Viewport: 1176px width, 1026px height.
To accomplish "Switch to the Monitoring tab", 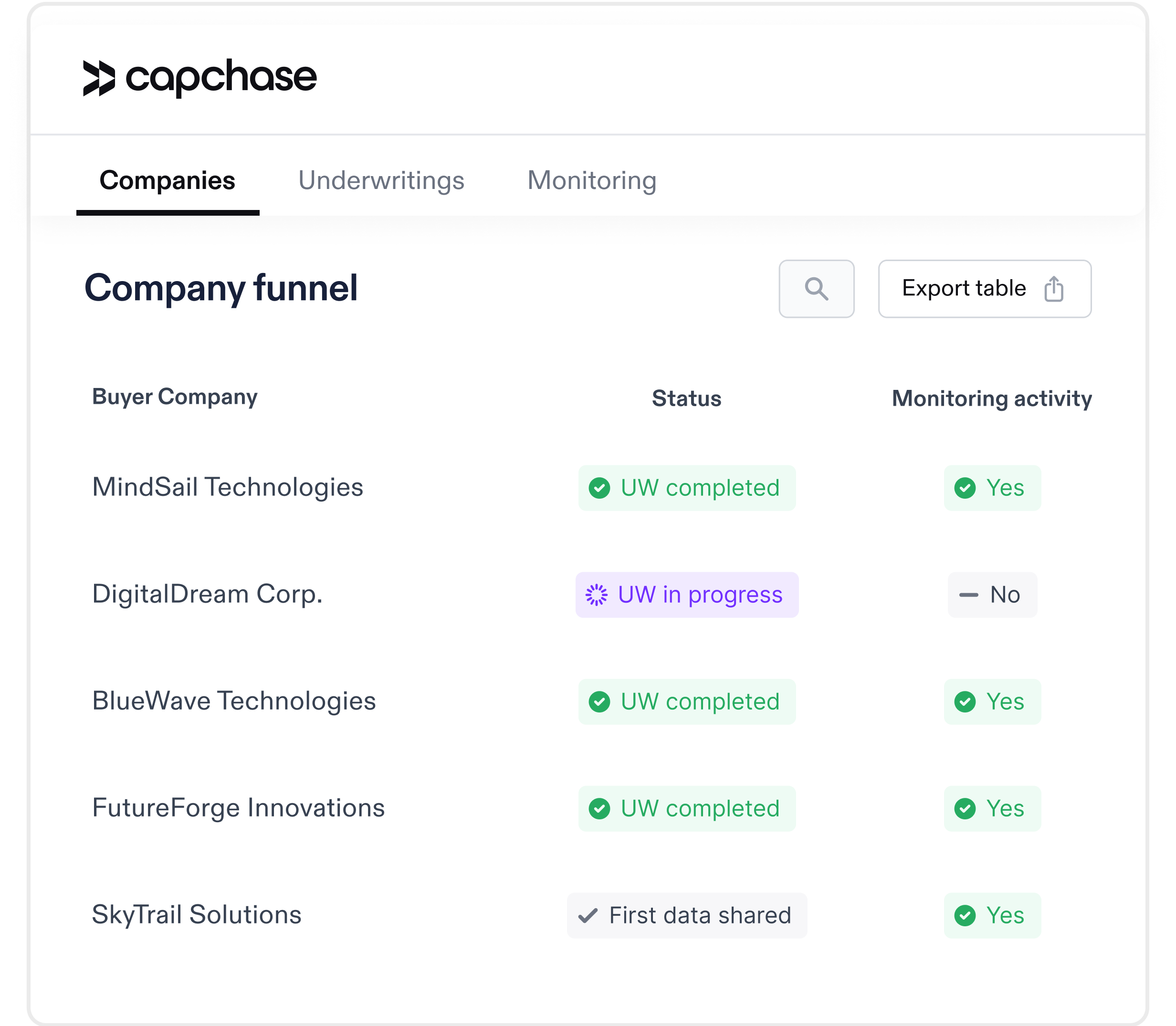I will click(591, 180).
